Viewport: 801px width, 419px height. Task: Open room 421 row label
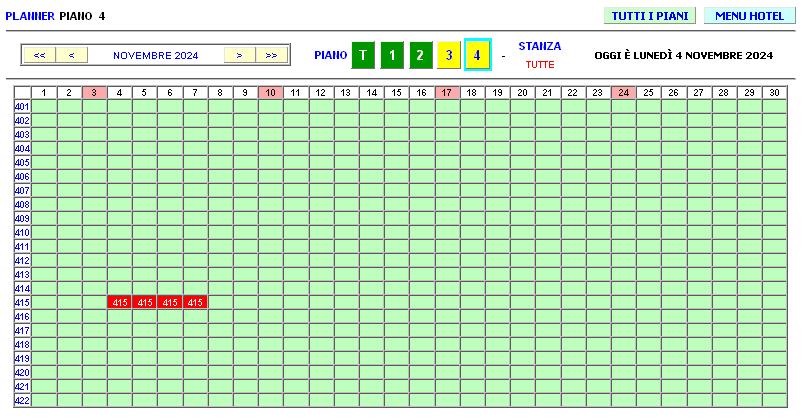click(x=22, y=386)
